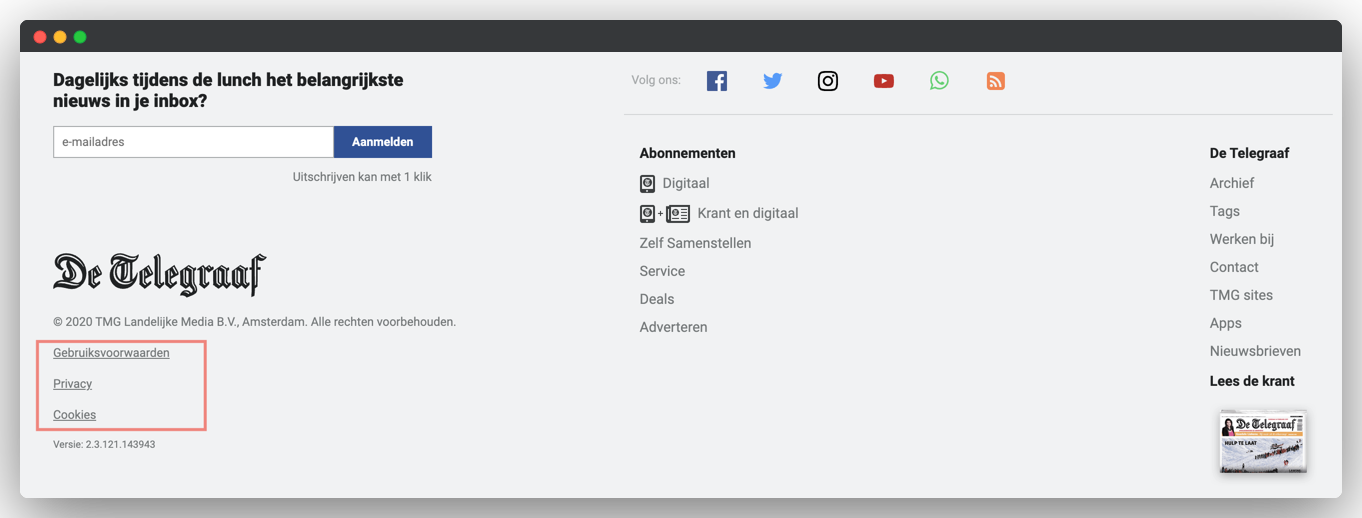
Task: Open the newspaper front page thumbnail
Action: point(1263,441)
